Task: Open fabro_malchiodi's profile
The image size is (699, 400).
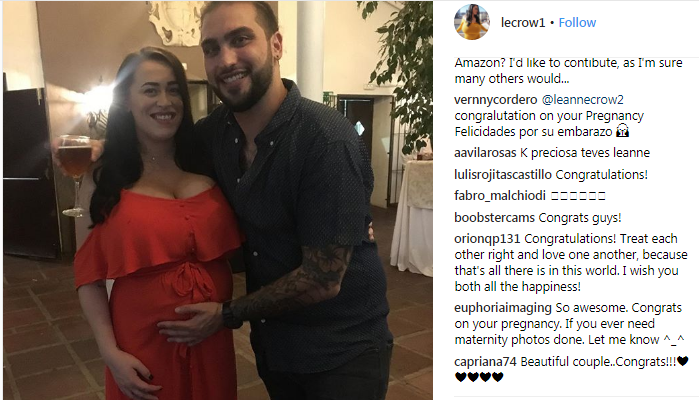Action: [x=500, y=196]
